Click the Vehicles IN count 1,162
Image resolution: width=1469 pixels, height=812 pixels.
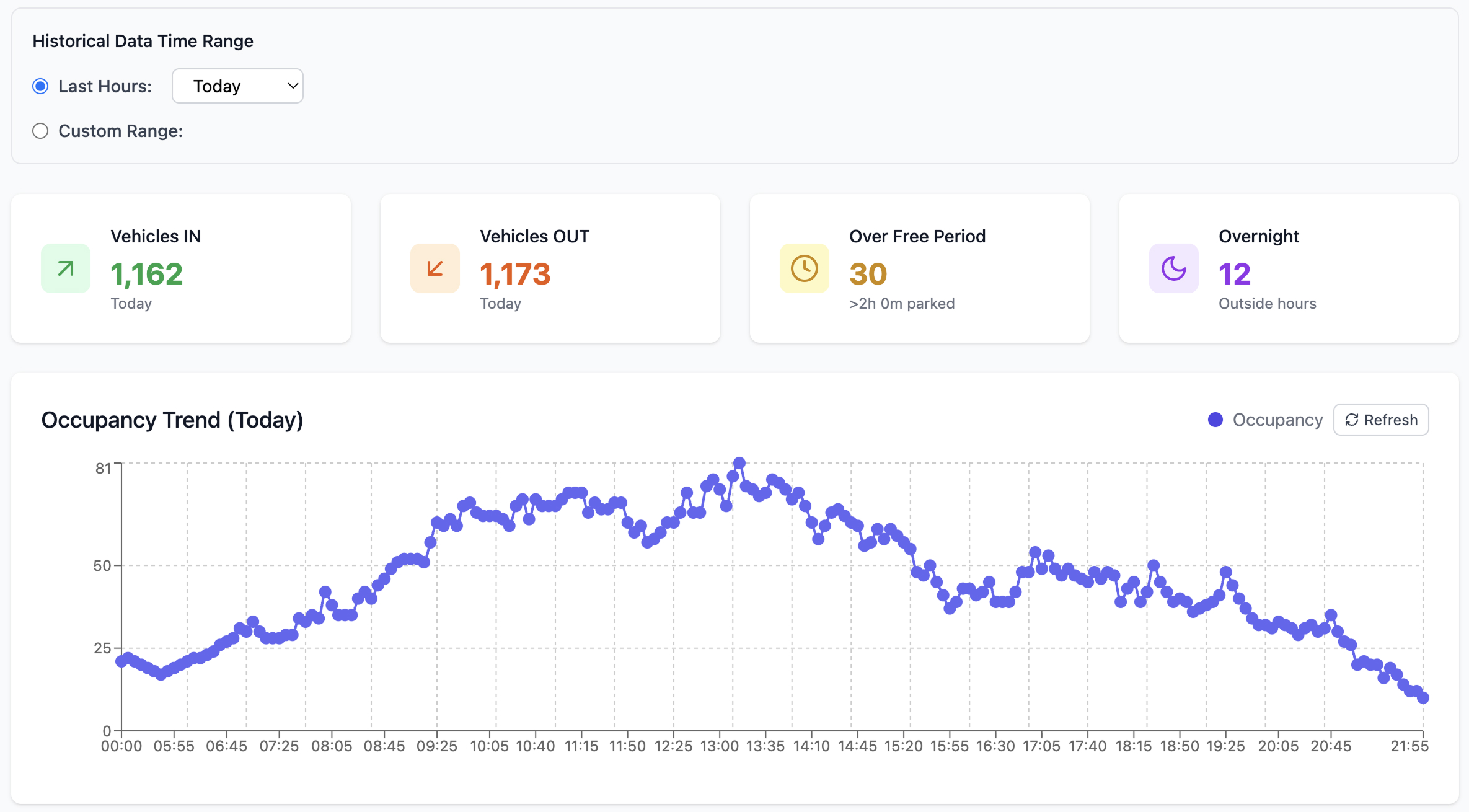[146, 273]
